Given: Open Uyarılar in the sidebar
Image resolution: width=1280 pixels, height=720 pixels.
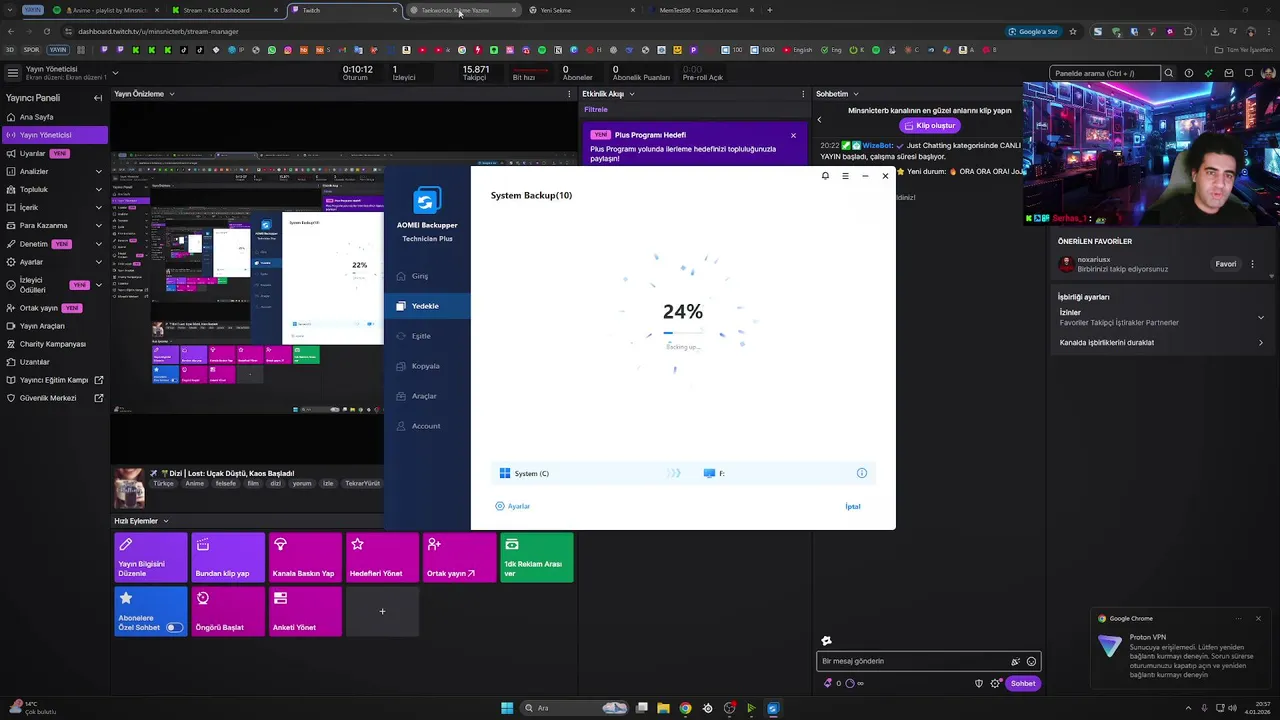Looking at the screenshot, I should coord(54,153).
